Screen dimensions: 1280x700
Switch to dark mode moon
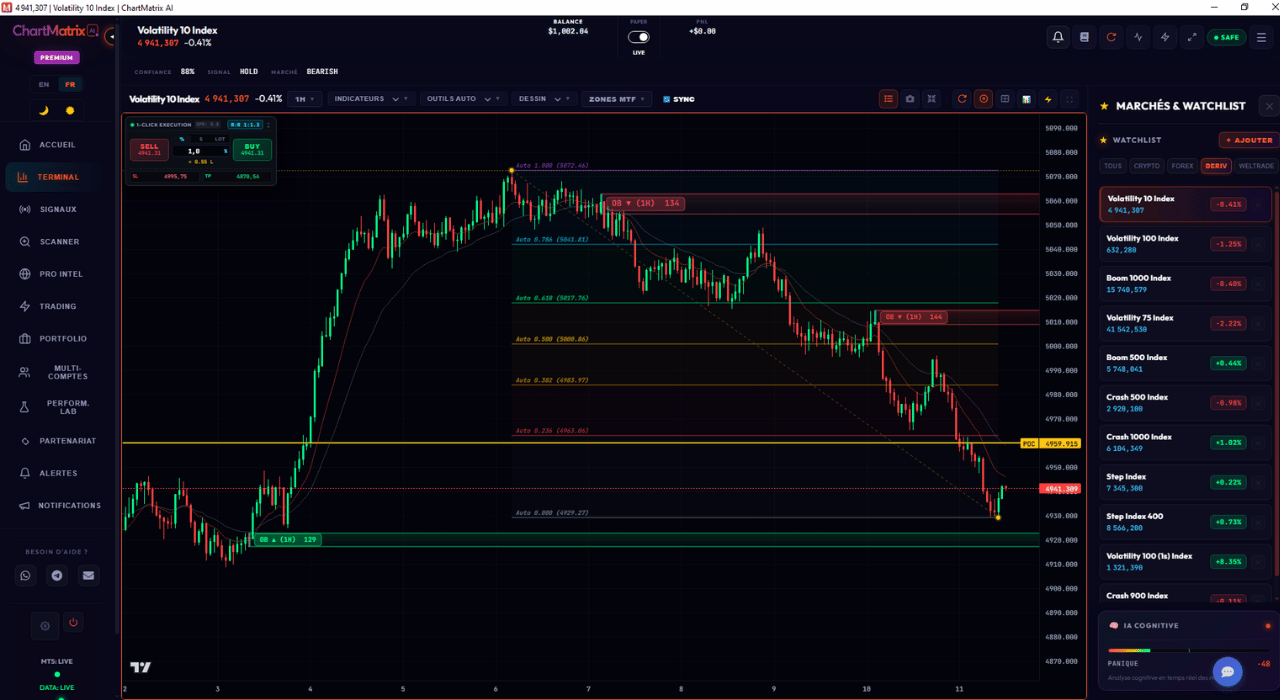[x=44, y=110]
